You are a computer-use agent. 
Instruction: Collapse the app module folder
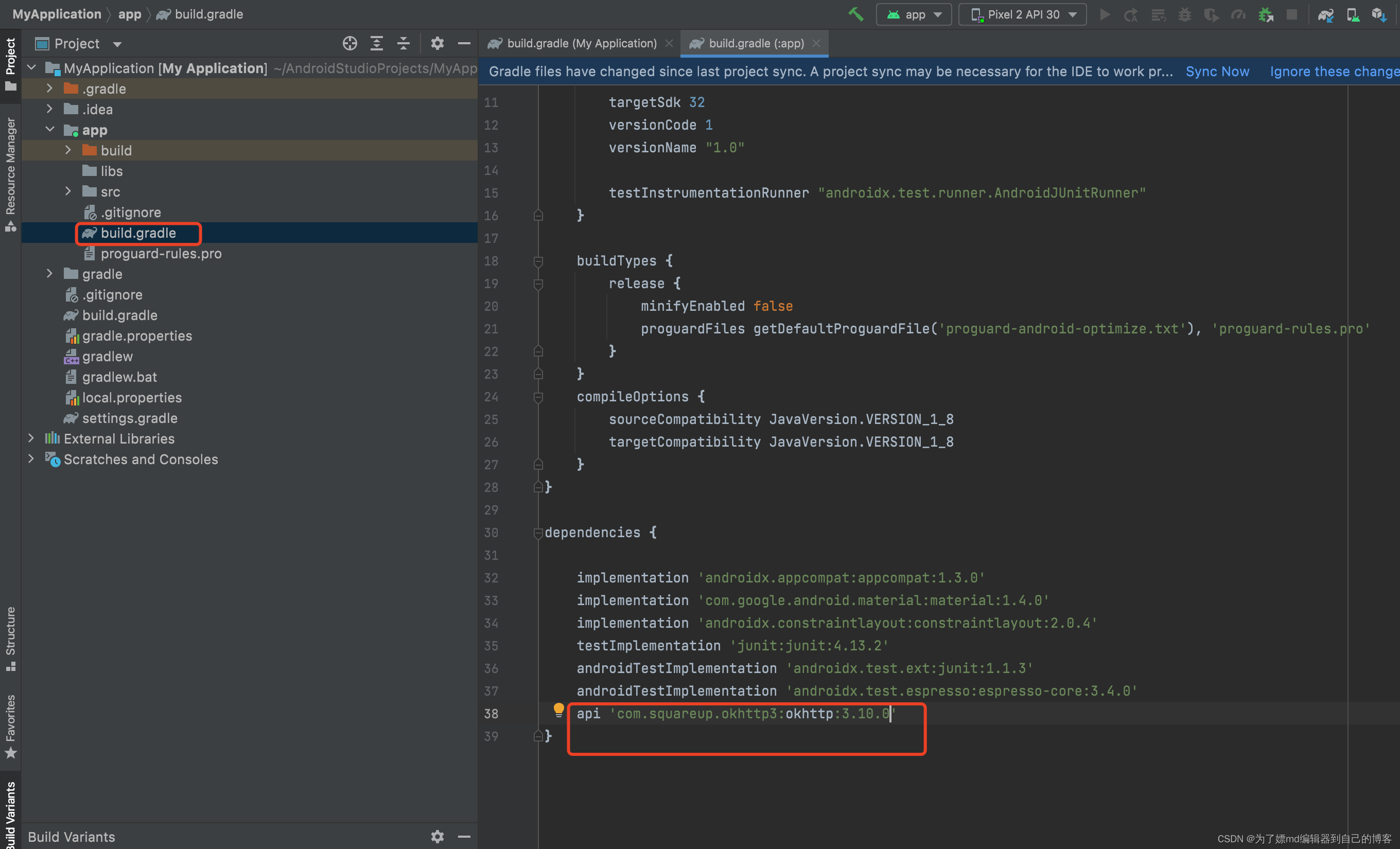tap(50, 130)
